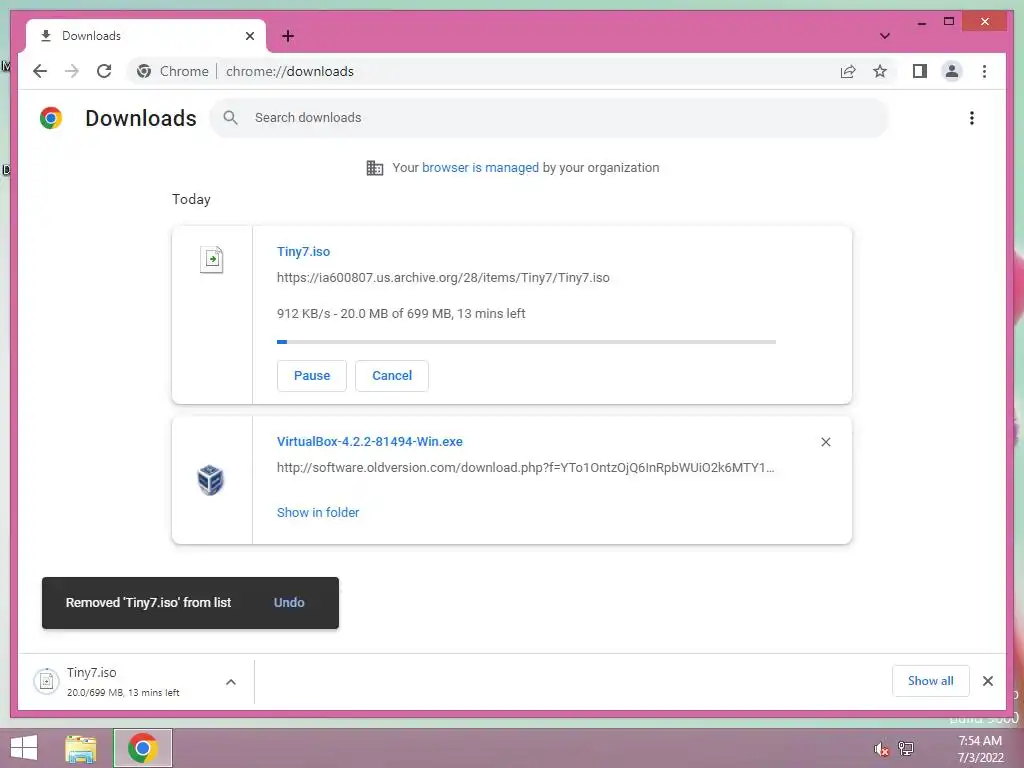Open File Explorer from the taskbar
Image resolution: width=1024 pixels, height=768 pixels.
(81, 748)
